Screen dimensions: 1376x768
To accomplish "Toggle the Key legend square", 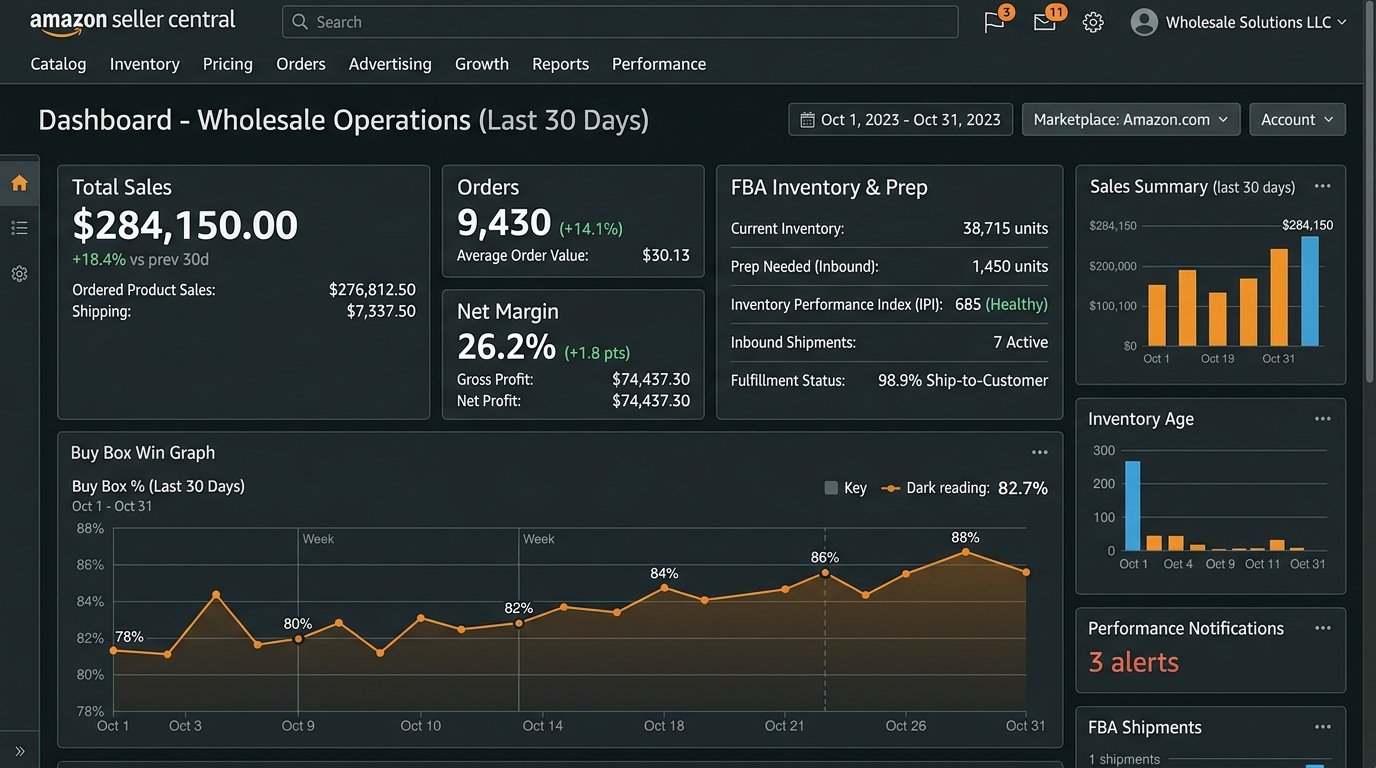I will pos(831,488).
